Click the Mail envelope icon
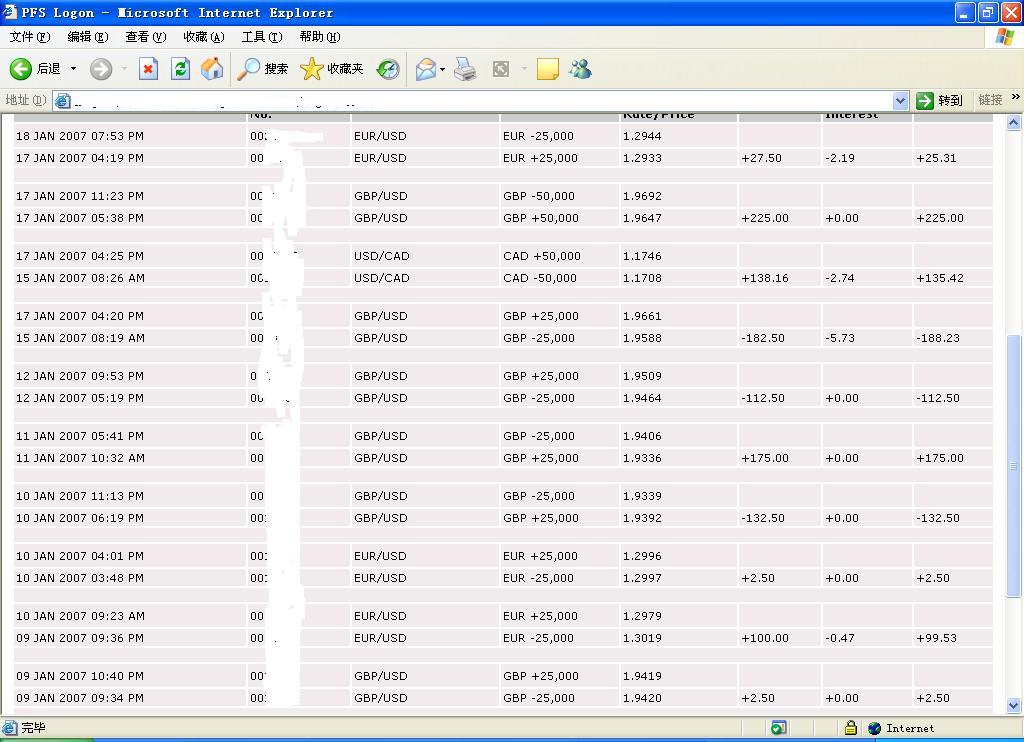 pyautogui.click(x=425, y=69)
